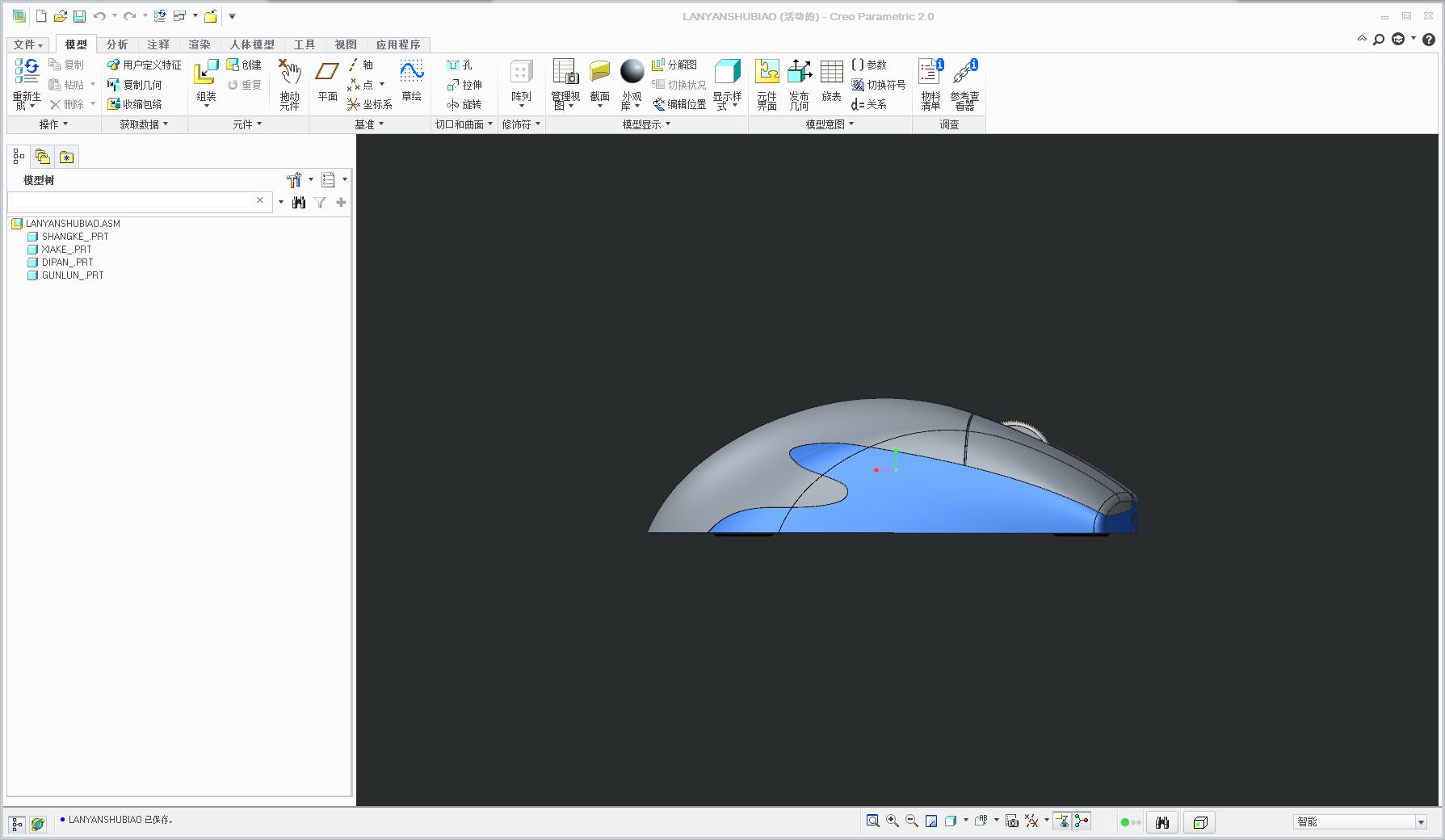Click the model tree search field
1445x840 pixels.
tap(138, 201)
